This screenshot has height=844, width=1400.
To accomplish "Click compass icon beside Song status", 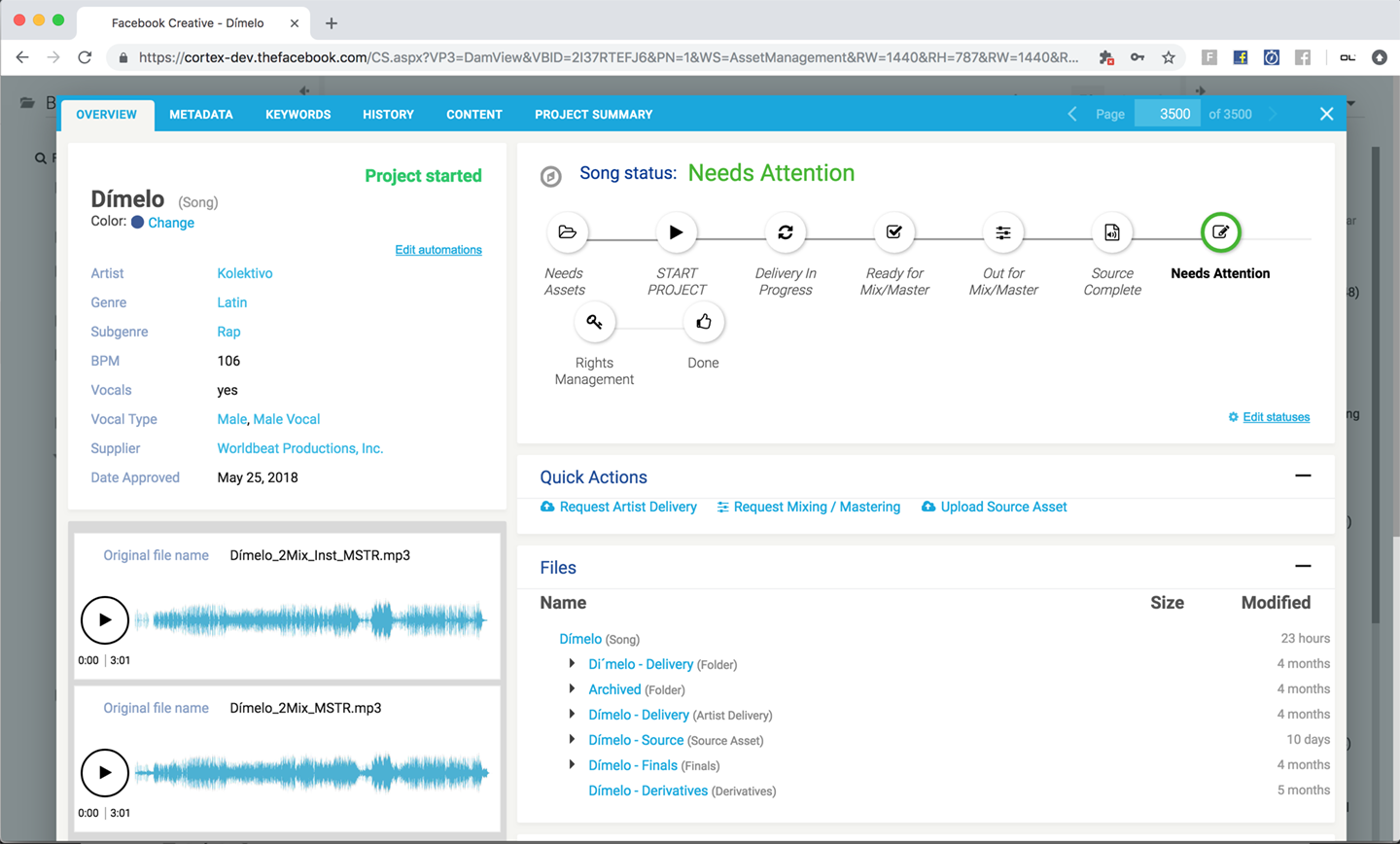I will tap(550, 176).
